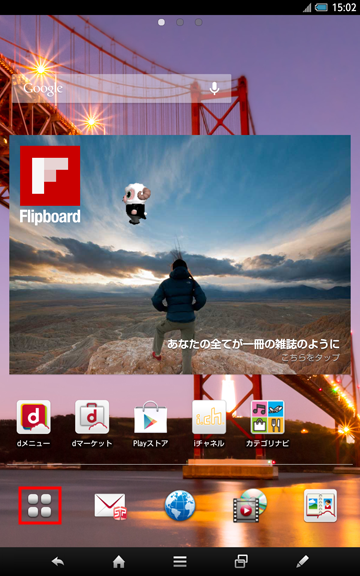
Task: Tap the back navigation button
Action: (58, 561)
